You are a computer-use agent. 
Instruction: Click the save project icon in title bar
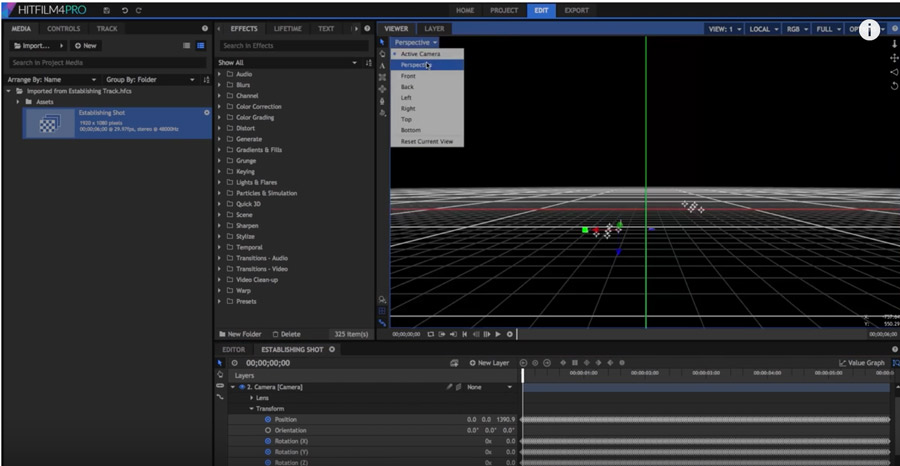coord(106,10)
